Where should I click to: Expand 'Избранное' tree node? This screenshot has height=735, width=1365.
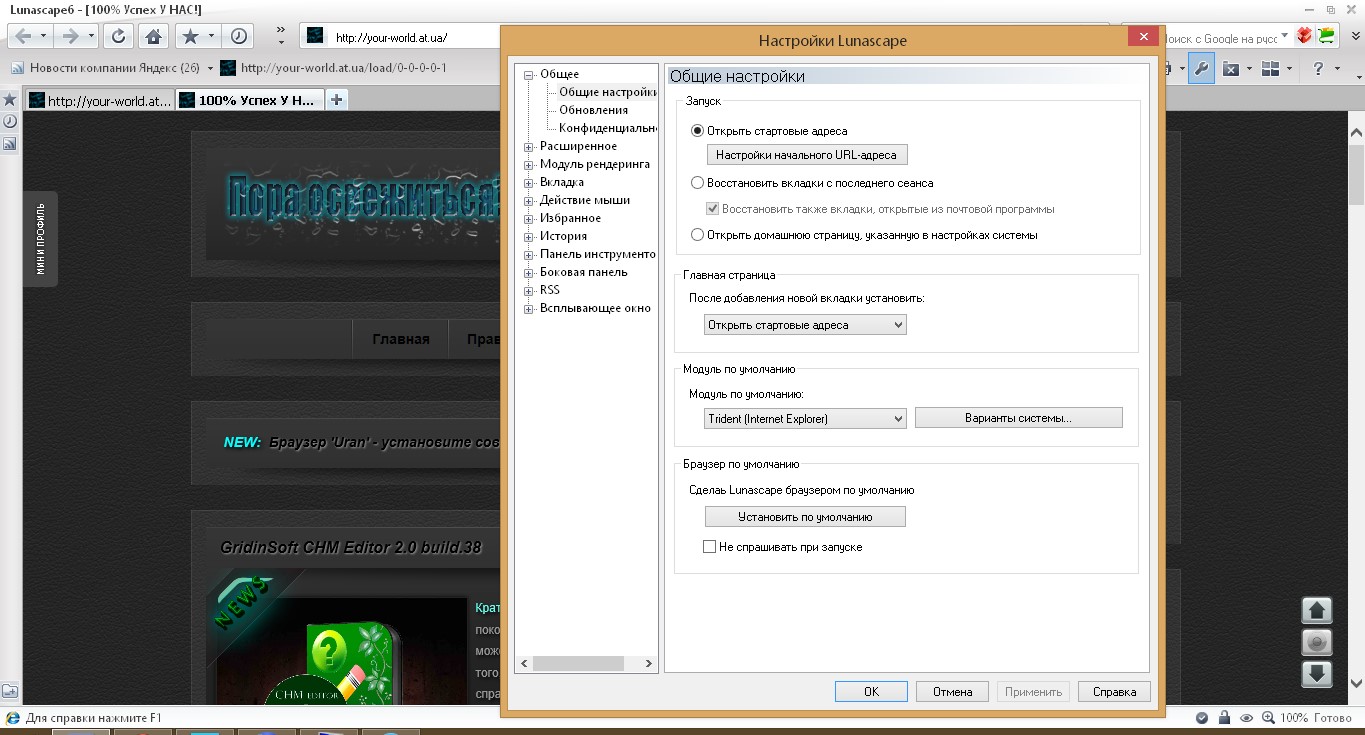click(x=529, y=218)
